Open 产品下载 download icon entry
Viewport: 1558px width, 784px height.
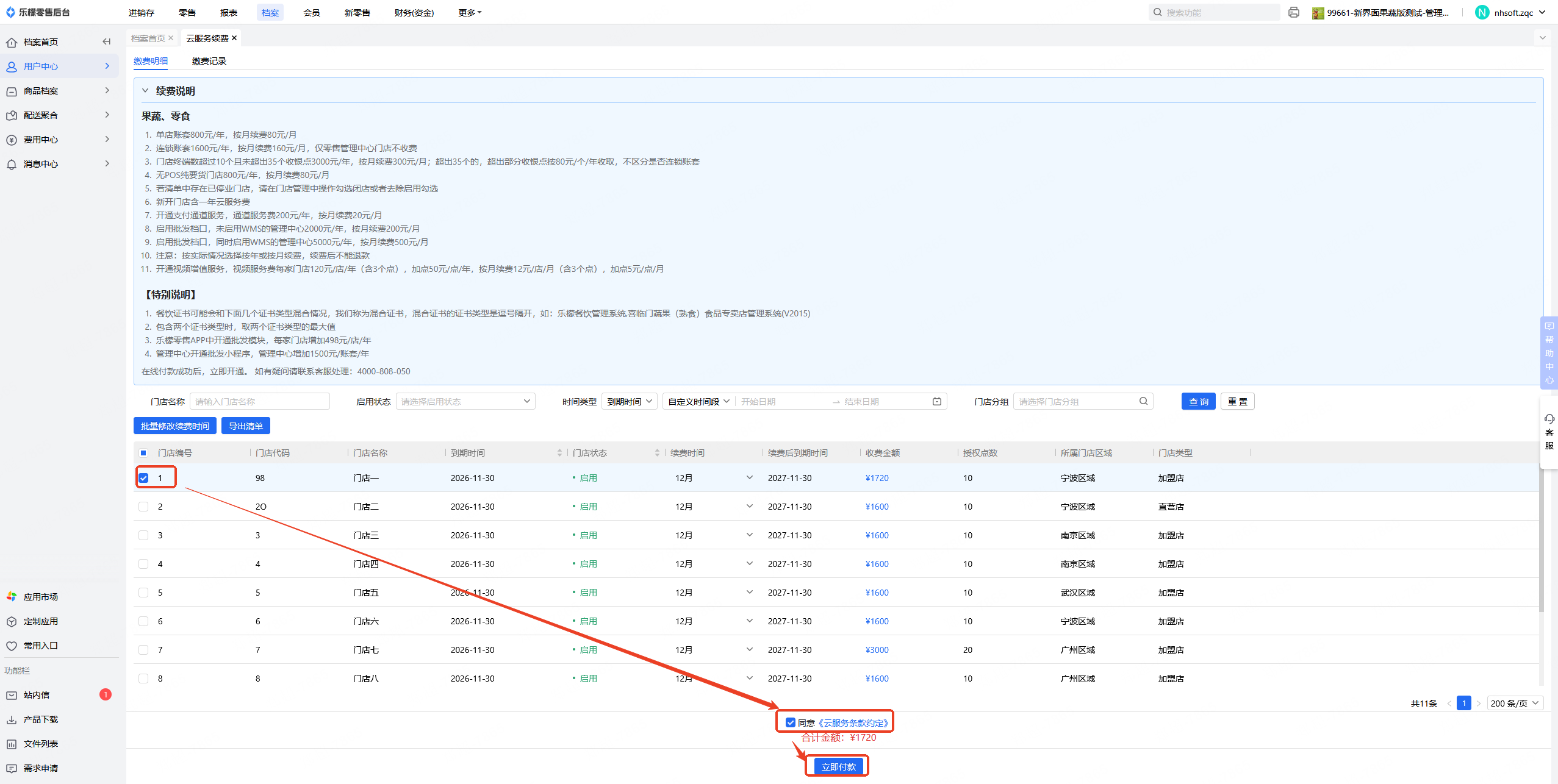pos(12,719)
